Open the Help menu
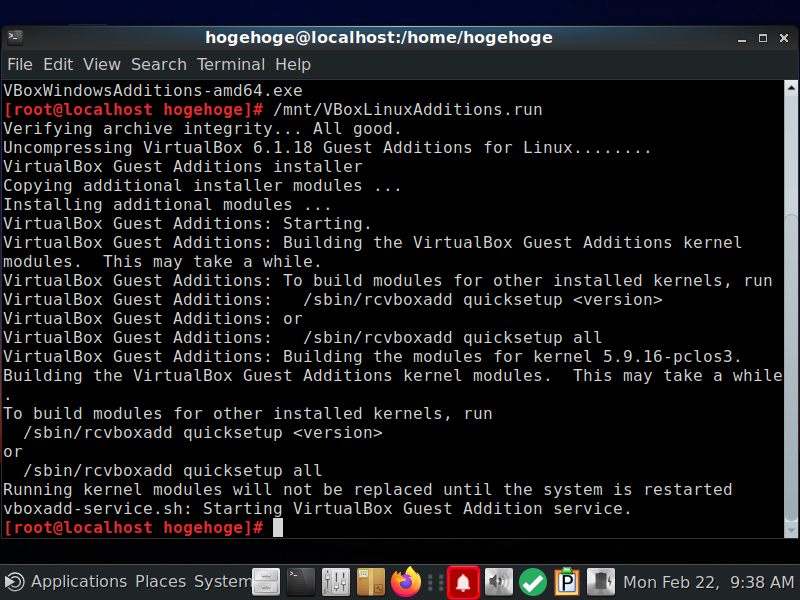 (x=293, y=64)
